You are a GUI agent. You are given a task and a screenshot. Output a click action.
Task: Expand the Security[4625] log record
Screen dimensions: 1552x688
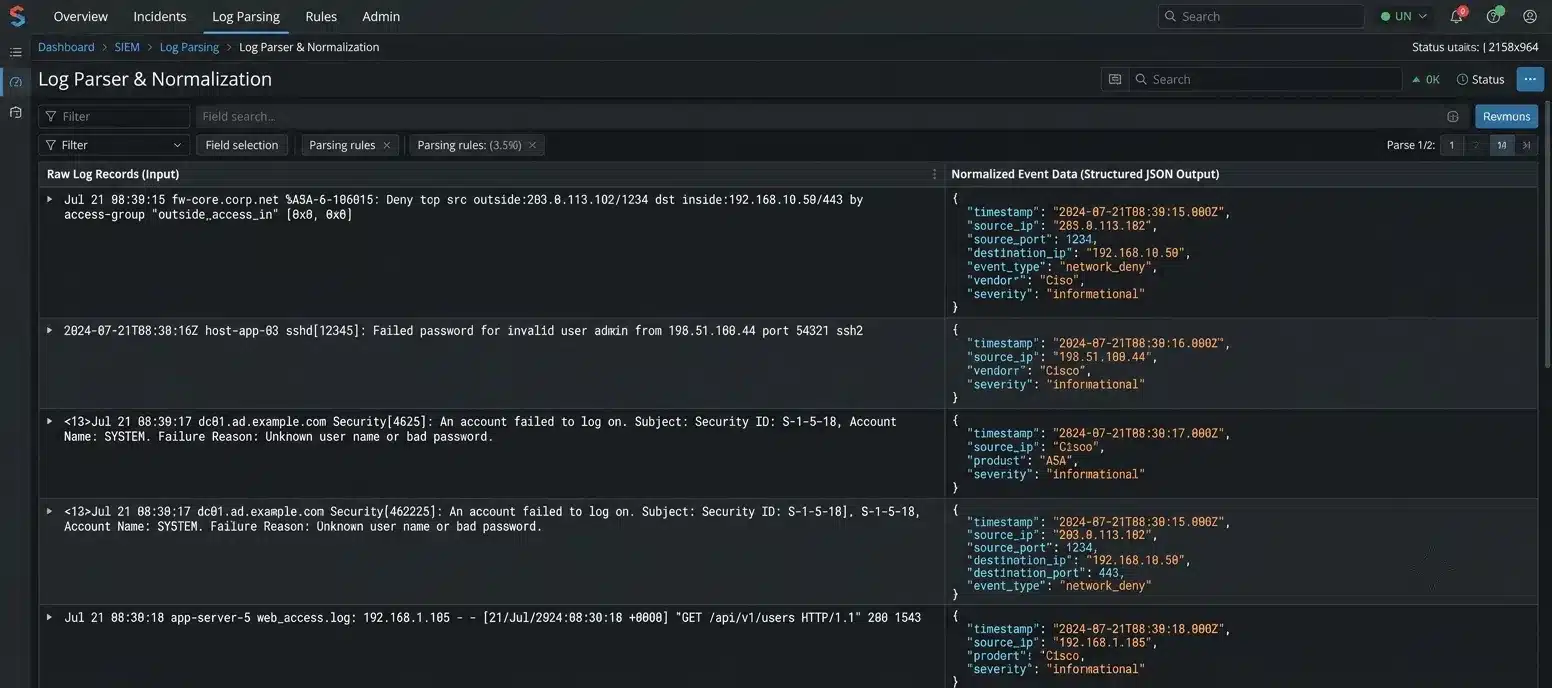pyautogui.click(x=49, y=421)
